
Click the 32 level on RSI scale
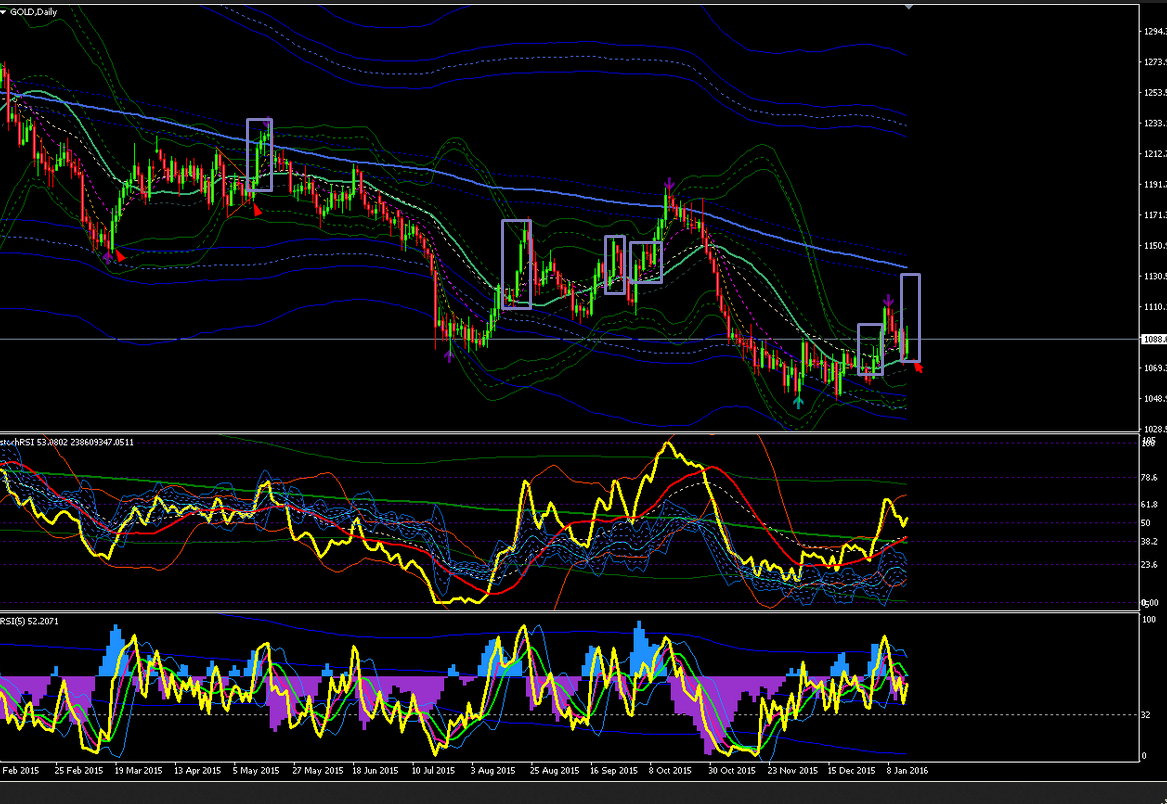coord(1146,715)
